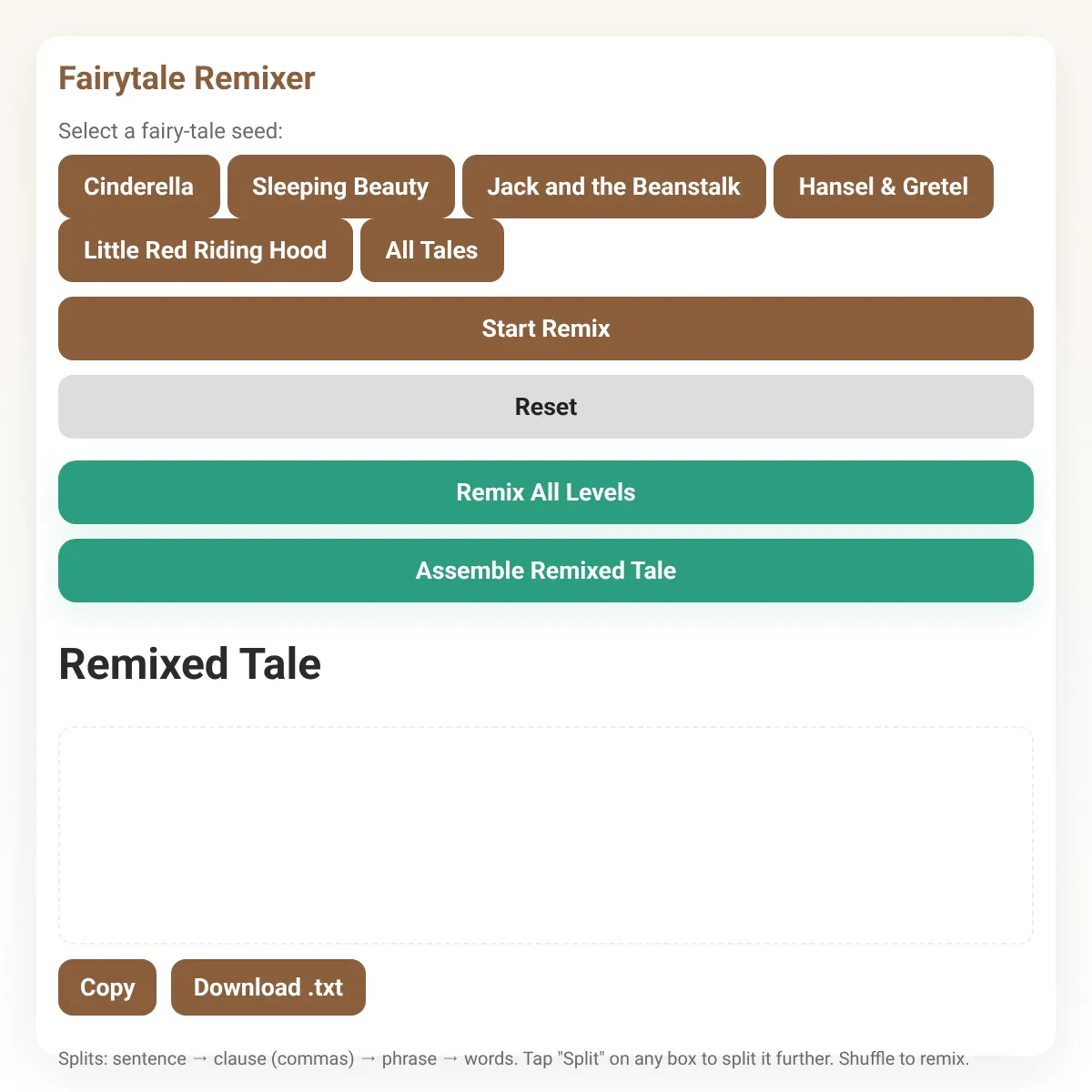Click inside the empty remixed tale output box

pos(546,835)
